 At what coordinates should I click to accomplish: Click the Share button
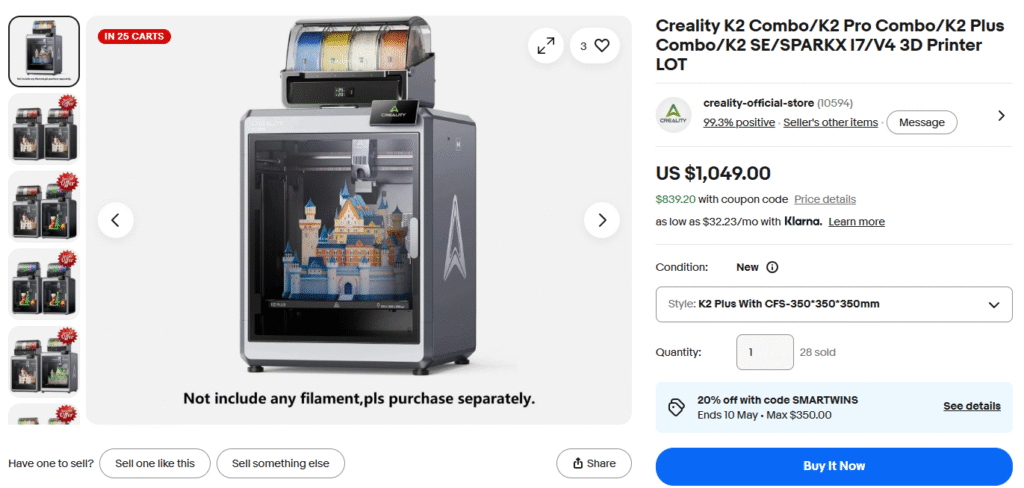(x=594, y=463)
